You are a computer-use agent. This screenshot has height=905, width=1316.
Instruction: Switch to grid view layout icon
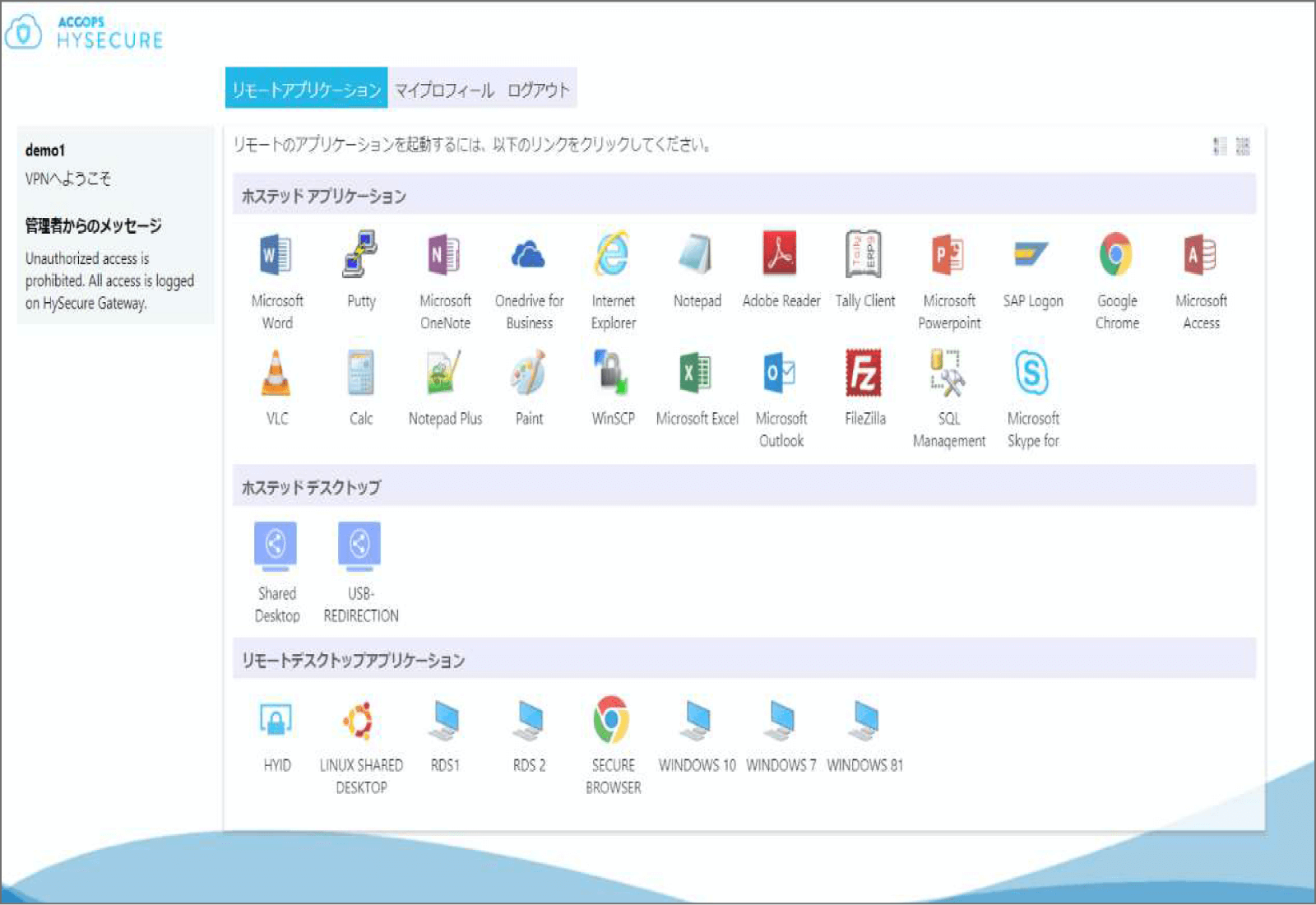[1243, 146]
